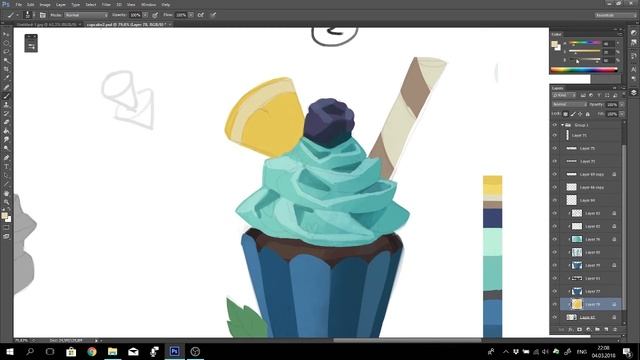Select the Pen tool
The image size is (640, 360).
point(6,158)
